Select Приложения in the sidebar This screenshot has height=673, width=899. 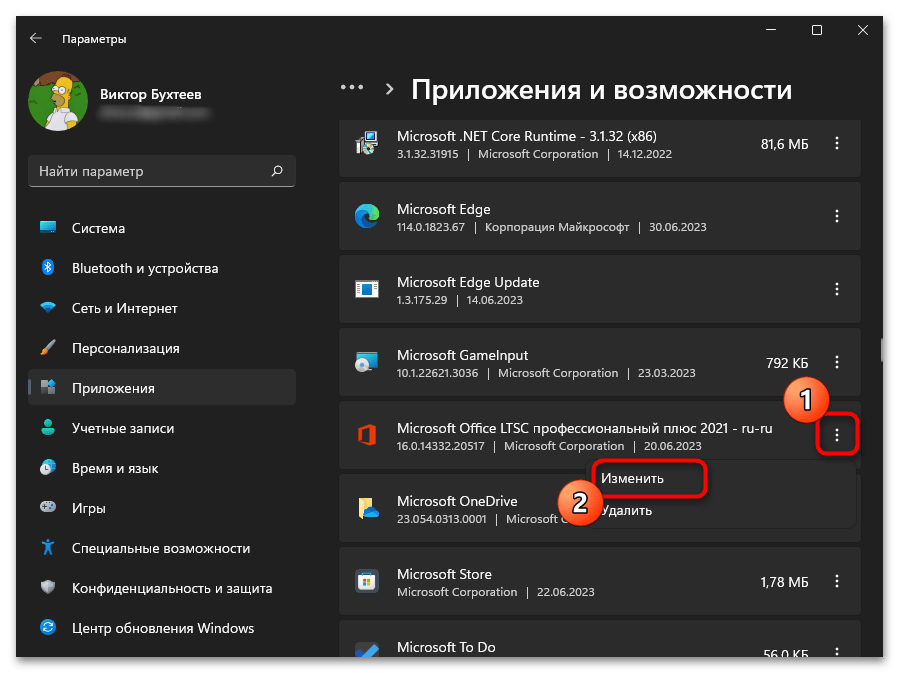point(162,388)
